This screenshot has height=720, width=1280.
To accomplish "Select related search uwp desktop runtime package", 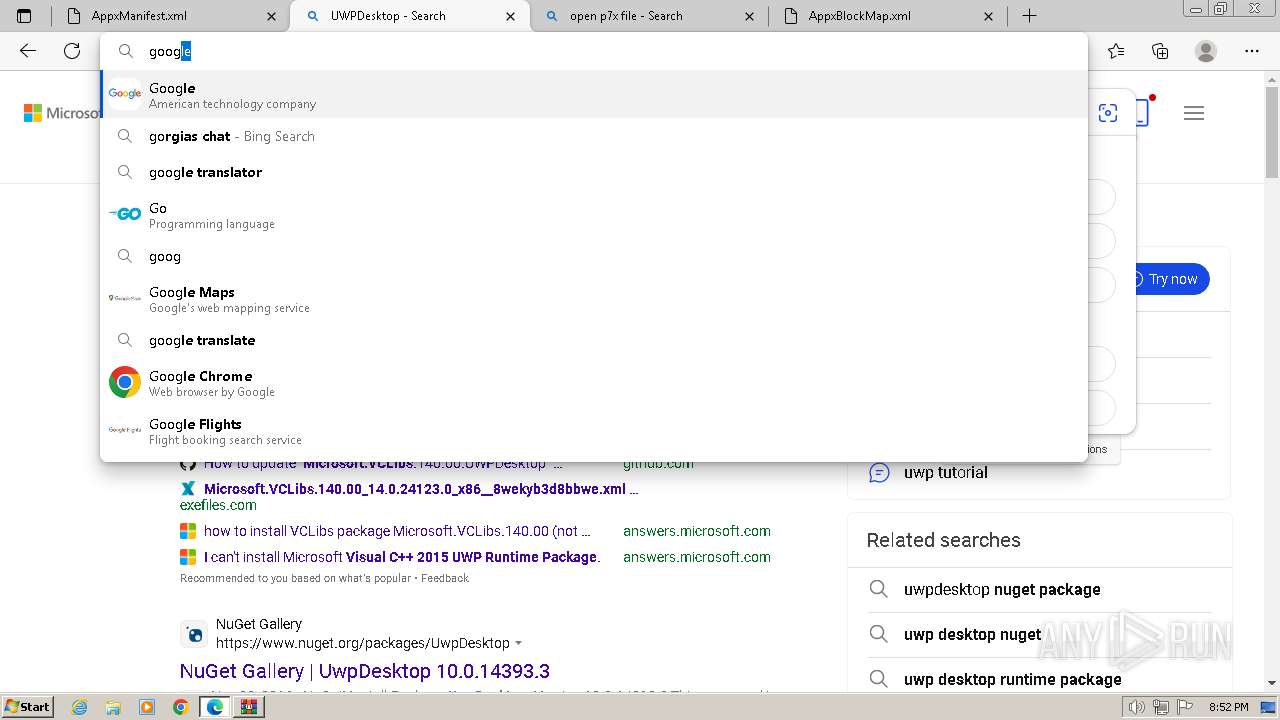I will tap(1012, 679).
